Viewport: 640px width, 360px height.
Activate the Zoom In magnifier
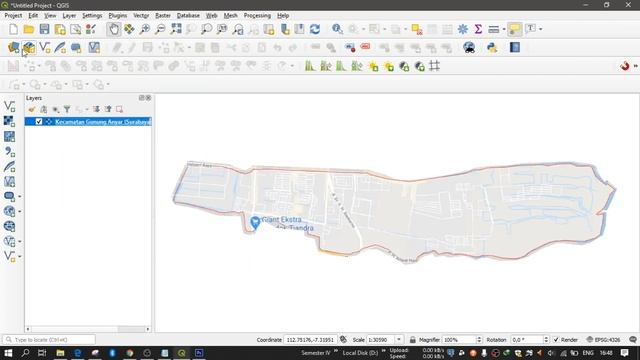144,29
